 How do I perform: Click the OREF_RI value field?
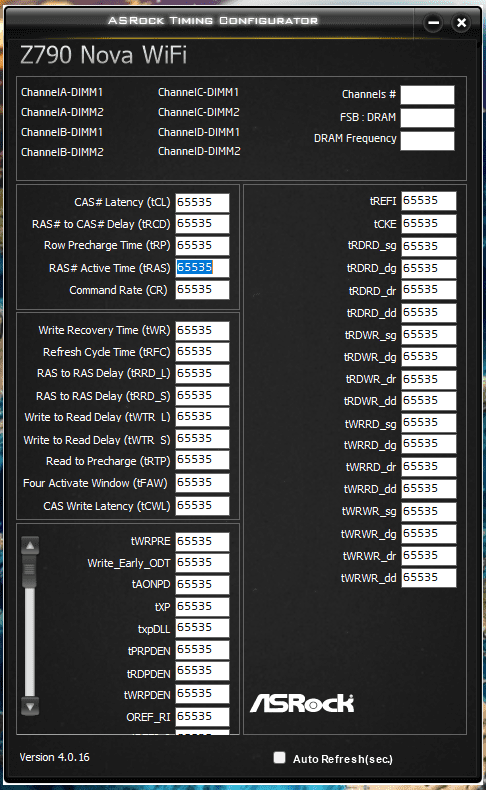[x=202, y=716]
